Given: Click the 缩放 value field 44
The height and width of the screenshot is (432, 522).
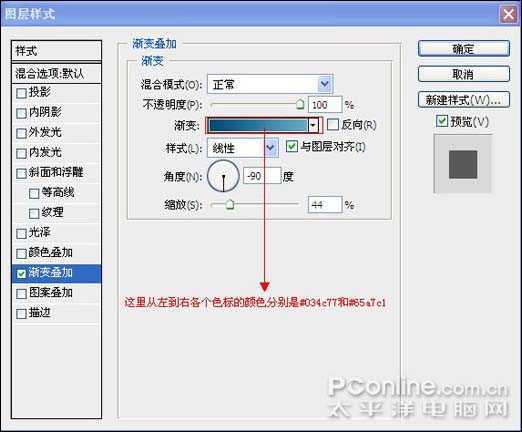Looking at the screenshot, I should point(325,204).
